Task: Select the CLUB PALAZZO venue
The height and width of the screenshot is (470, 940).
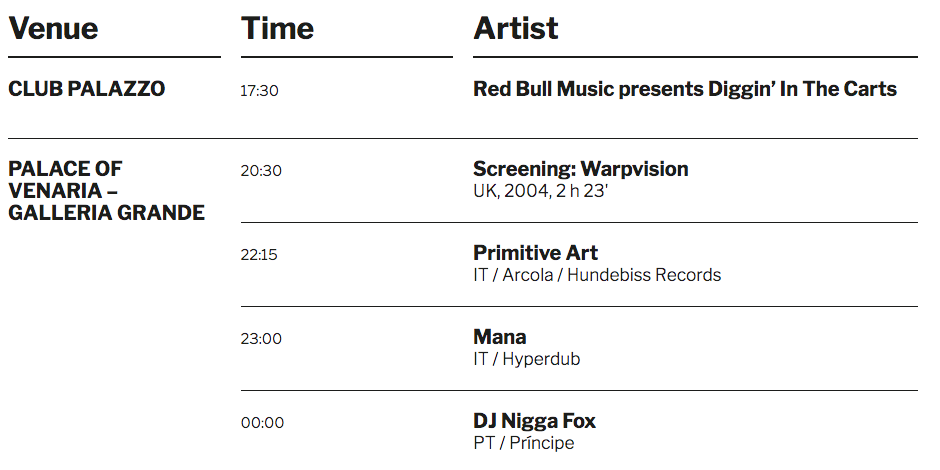Action: (87, 89)
